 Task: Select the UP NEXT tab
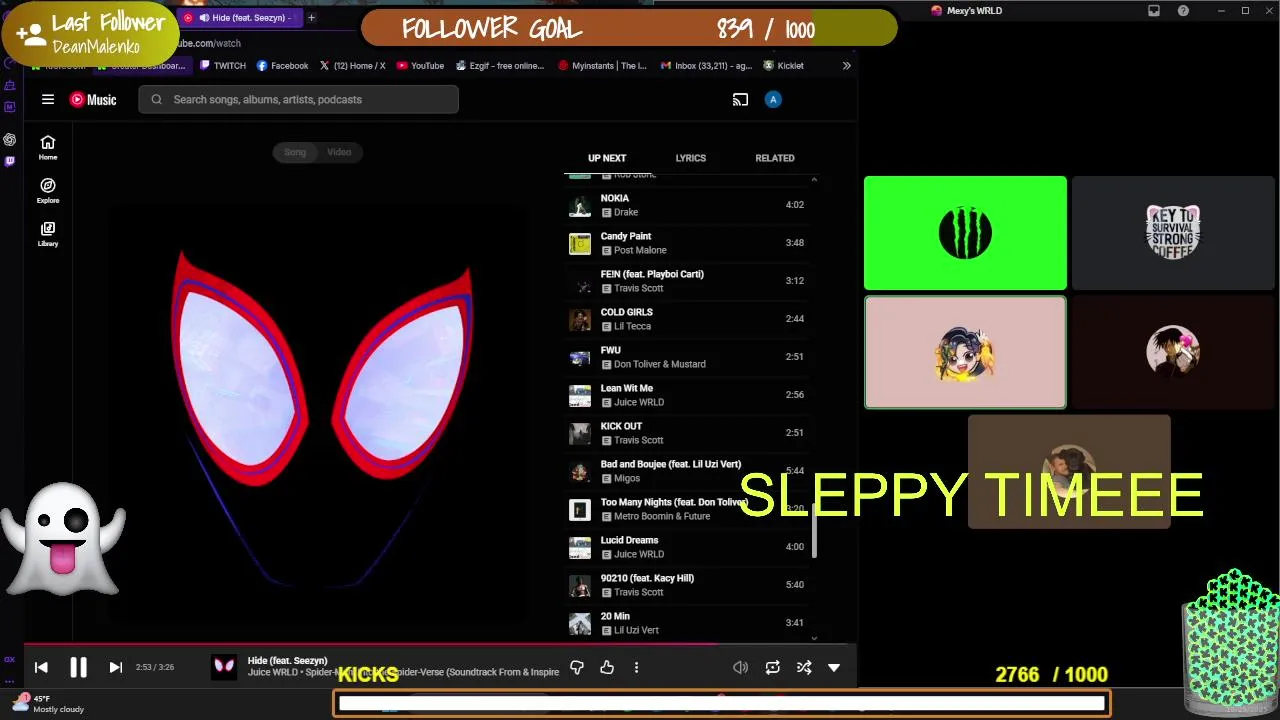coord(607,158)
